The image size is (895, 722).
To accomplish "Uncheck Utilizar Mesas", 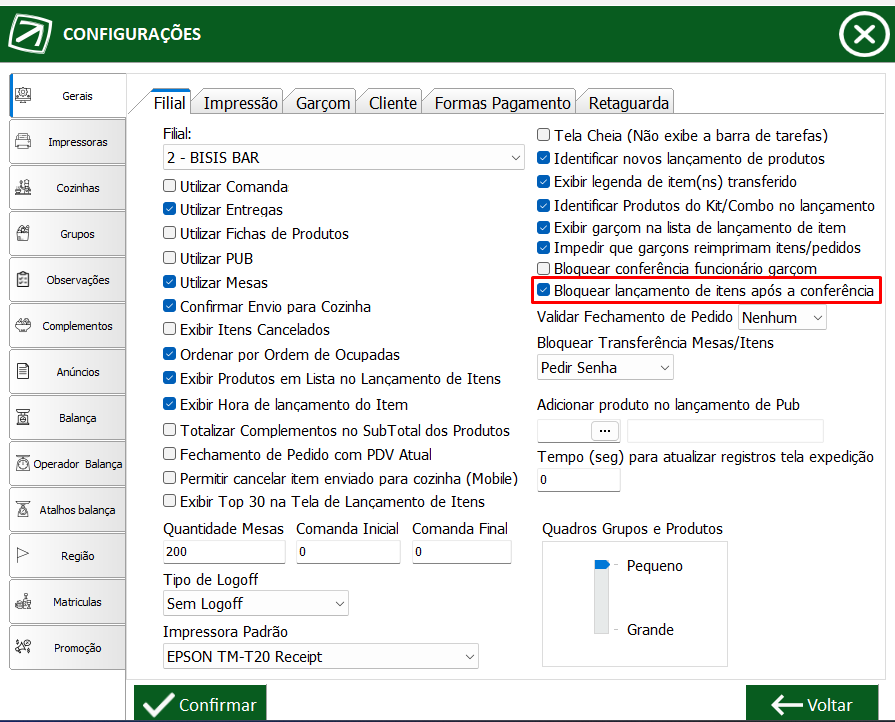I will click(x=170, y=282).
